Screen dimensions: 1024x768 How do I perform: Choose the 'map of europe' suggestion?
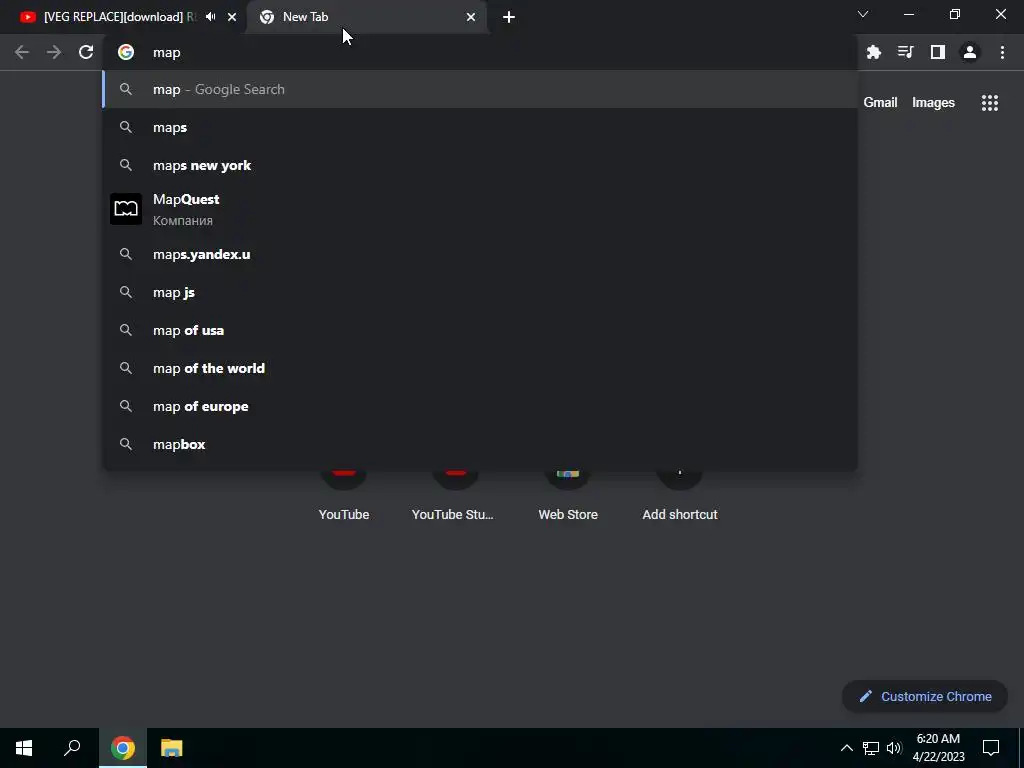(480, 406)
